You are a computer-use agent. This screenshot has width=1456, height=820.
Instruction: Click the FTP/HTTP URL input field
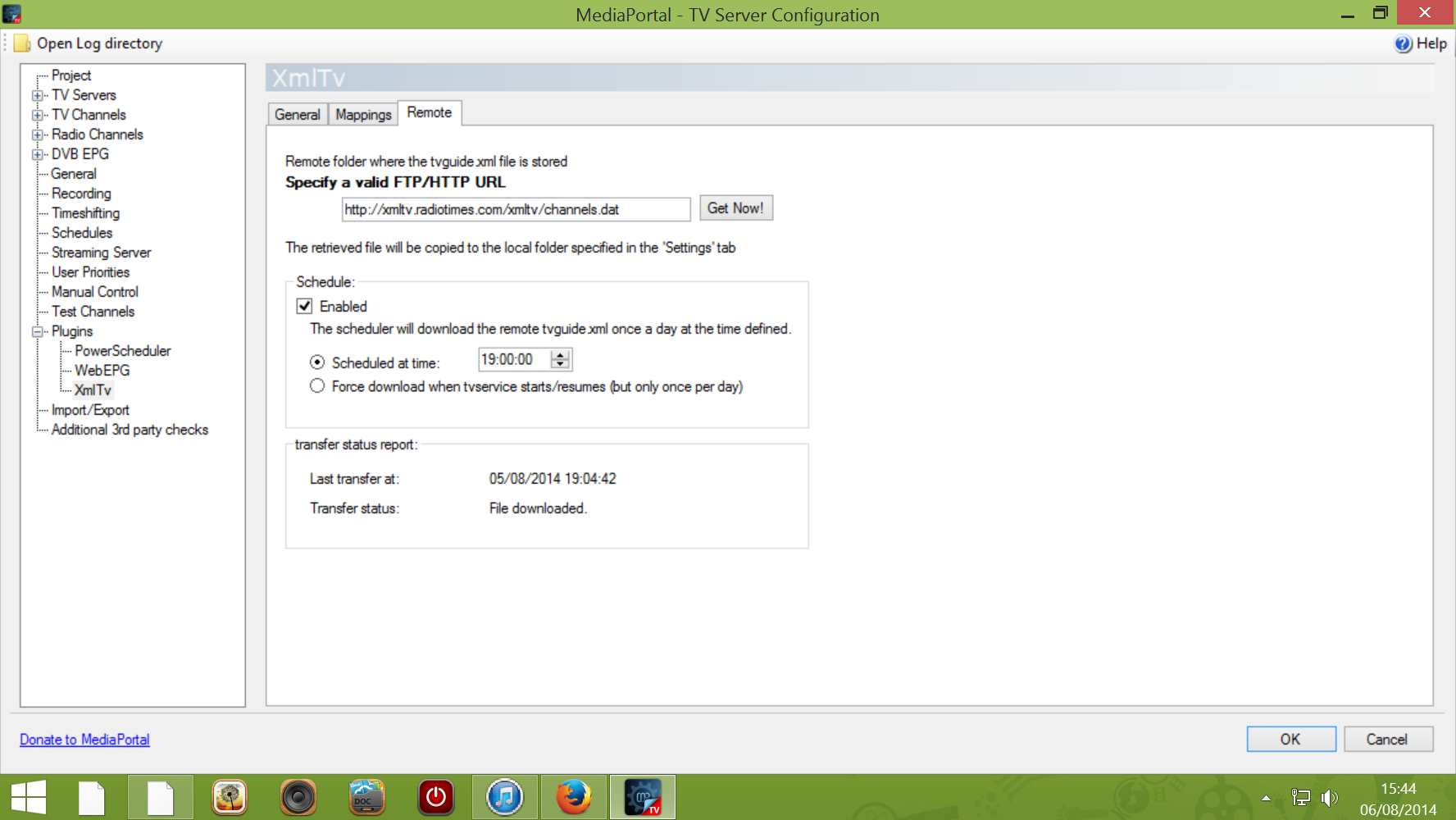coord(515,210)
